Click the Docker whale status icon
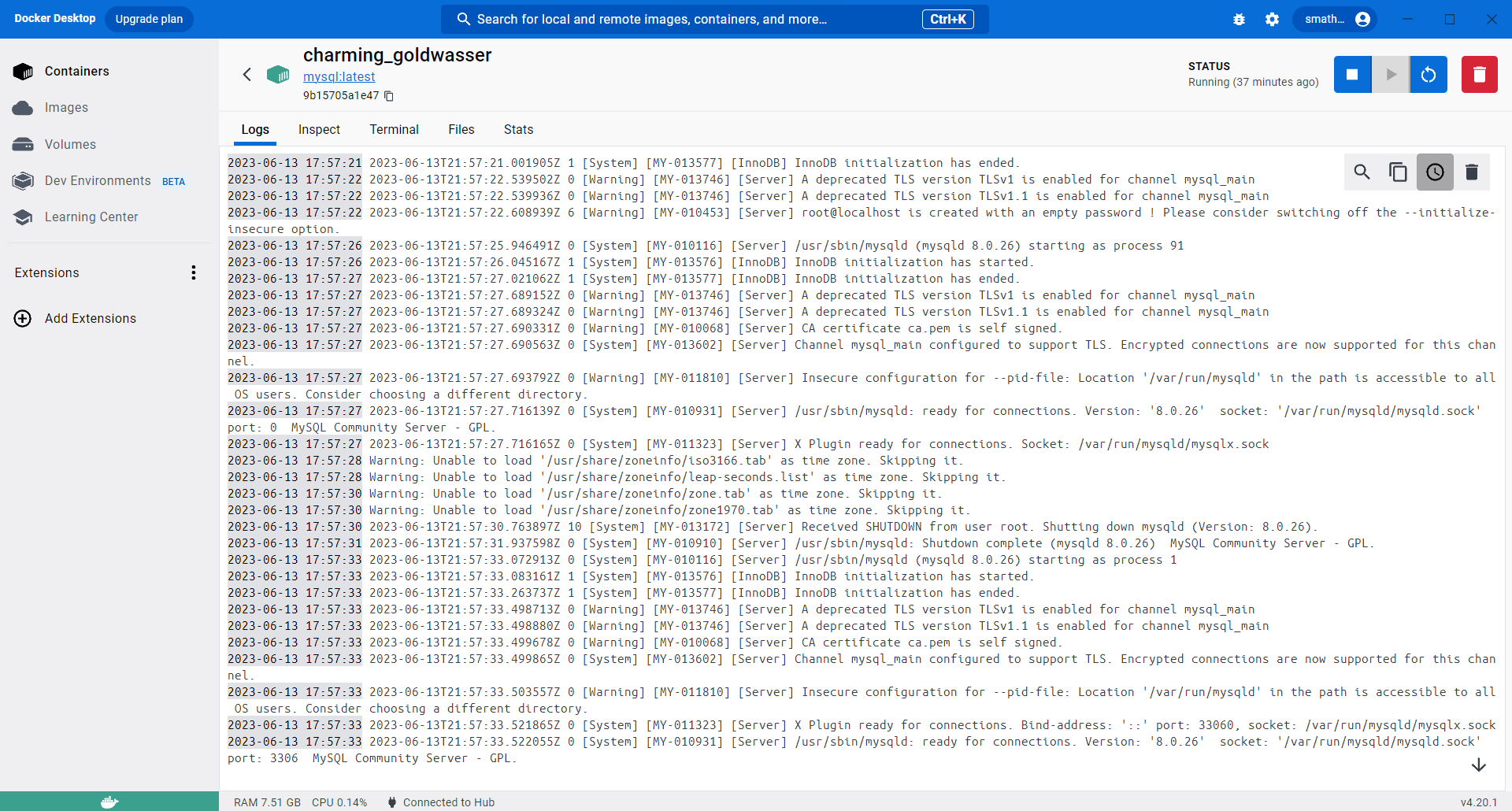This screenshot has height=811, width=1512. (x=109, y=802)
